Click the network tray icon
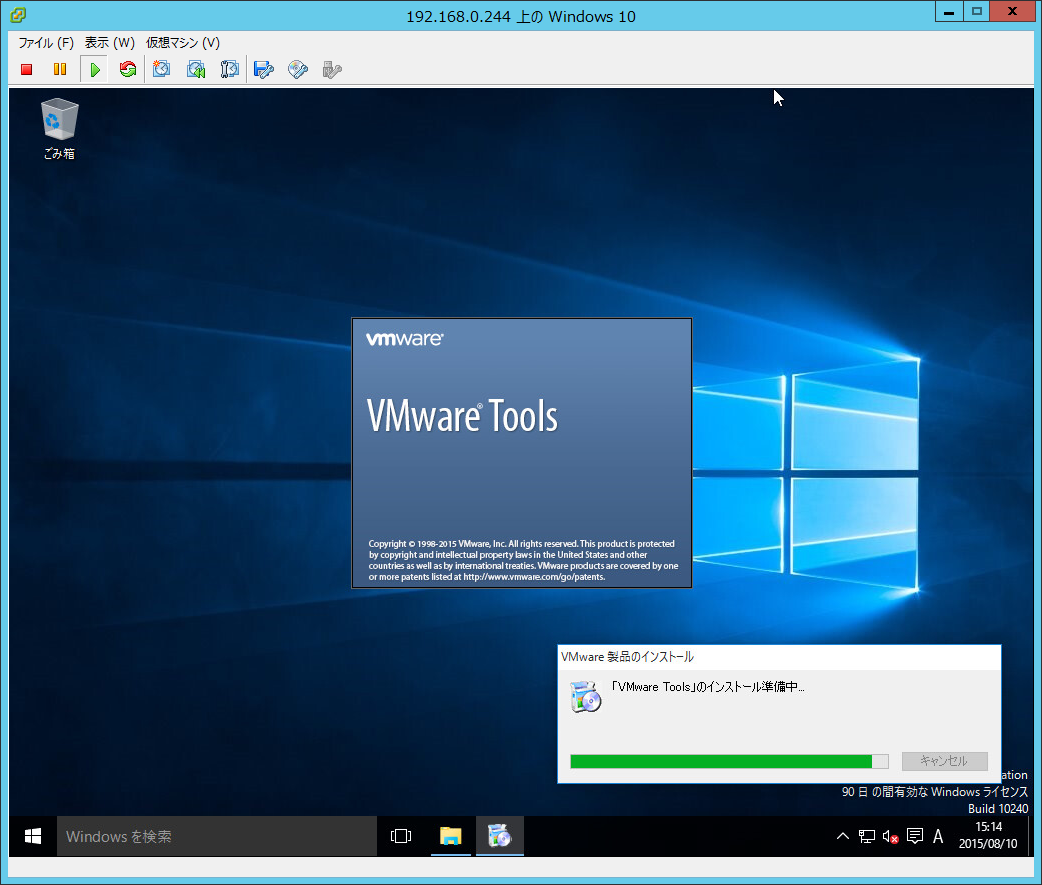 point(867,836)
